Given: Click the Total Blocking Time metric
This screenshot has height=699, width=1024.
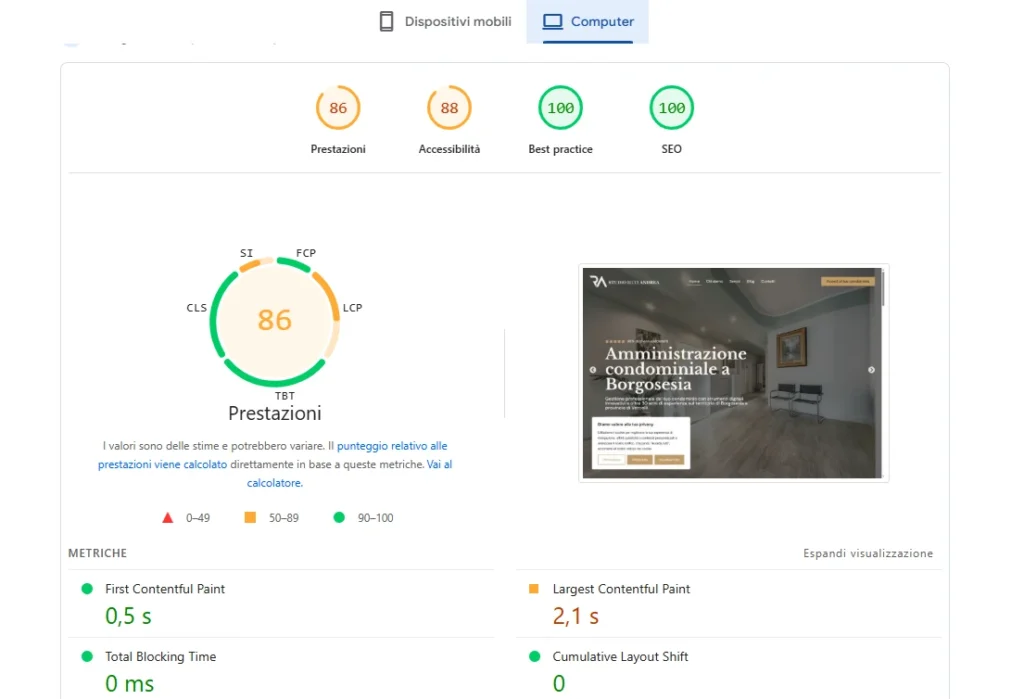Looking at the screenshot, I should pyautogui.click(x=160, y=657).
